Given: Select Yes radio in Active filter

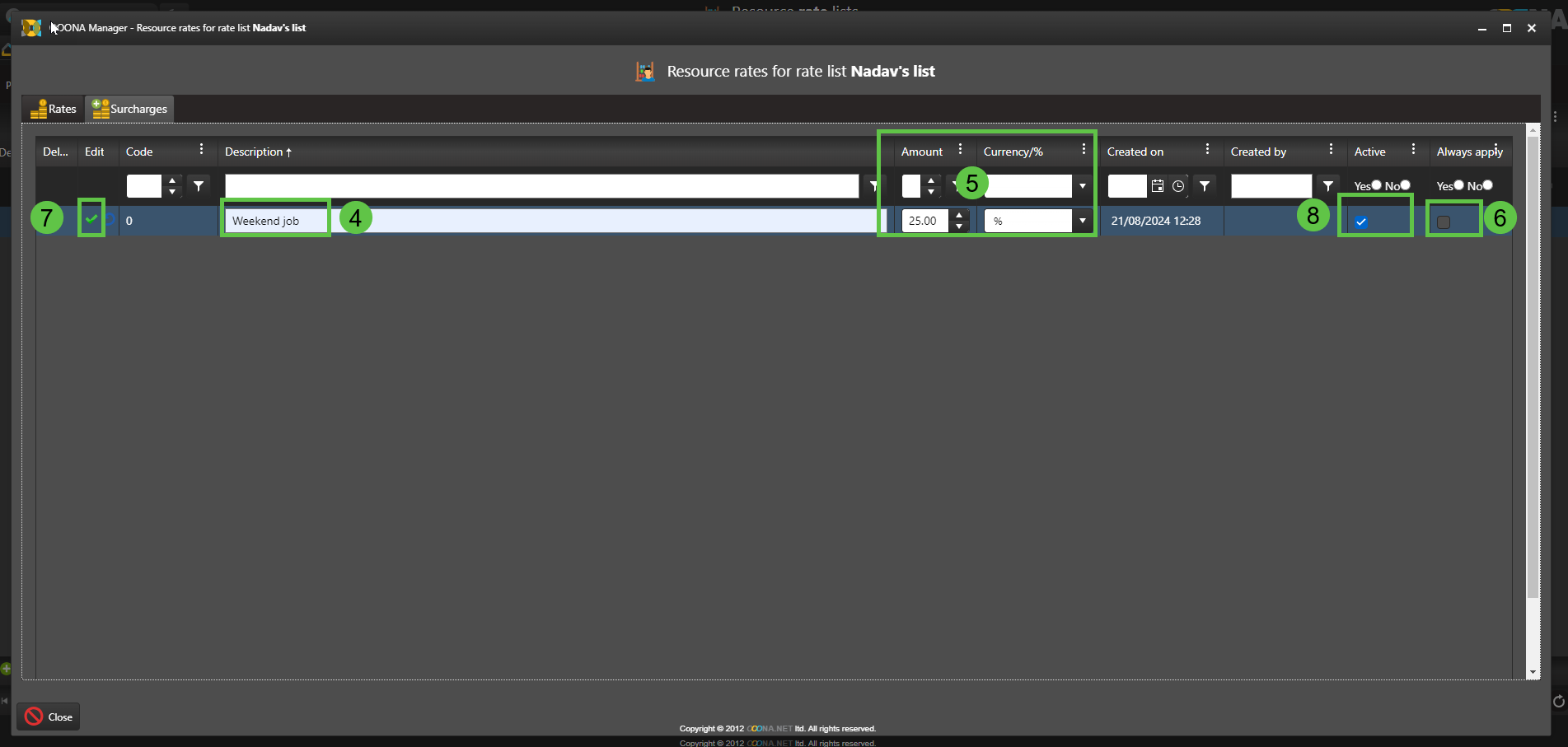Looking at the screenshot, I should coord(1376,185).
